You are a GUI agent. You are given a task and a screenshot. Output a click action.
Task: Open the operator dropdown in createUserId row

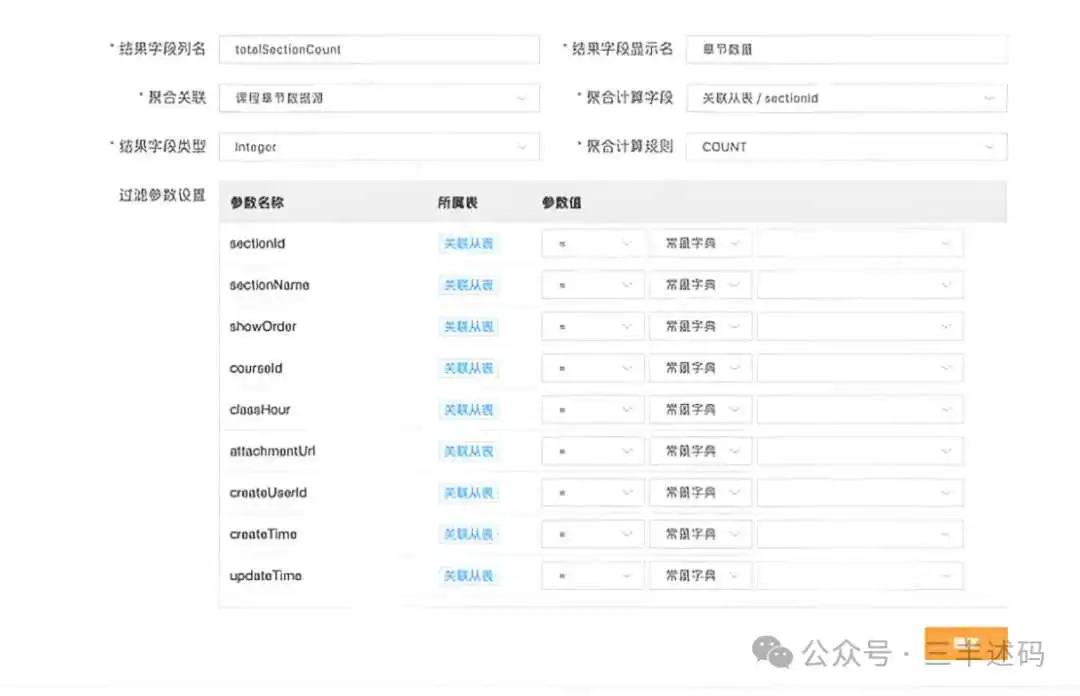click(x=593, y=493)
